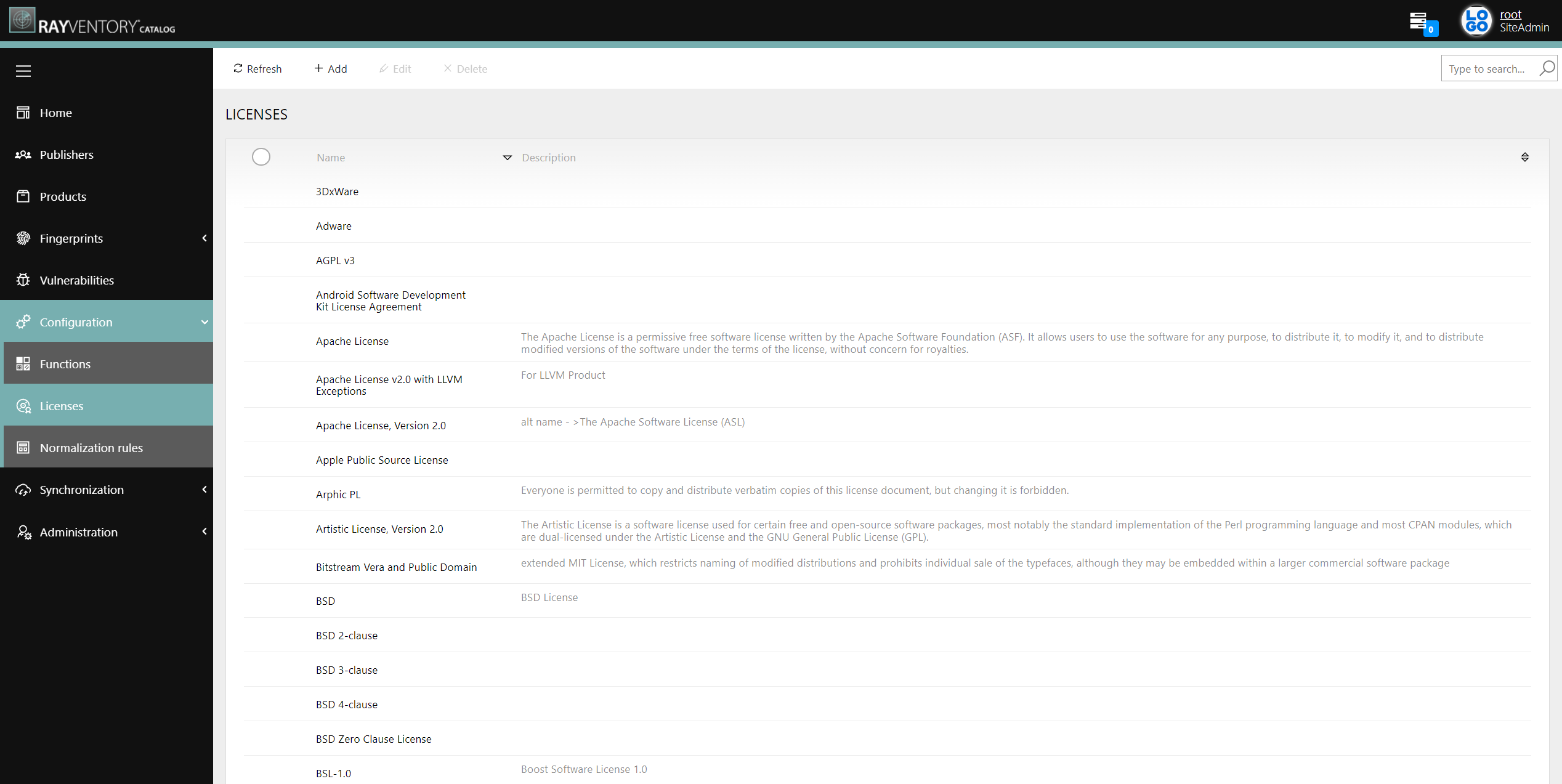This screenshot has width=1562, height=784.
Task: Click the hamburger menu icon top left
Action: coord(22,70)
